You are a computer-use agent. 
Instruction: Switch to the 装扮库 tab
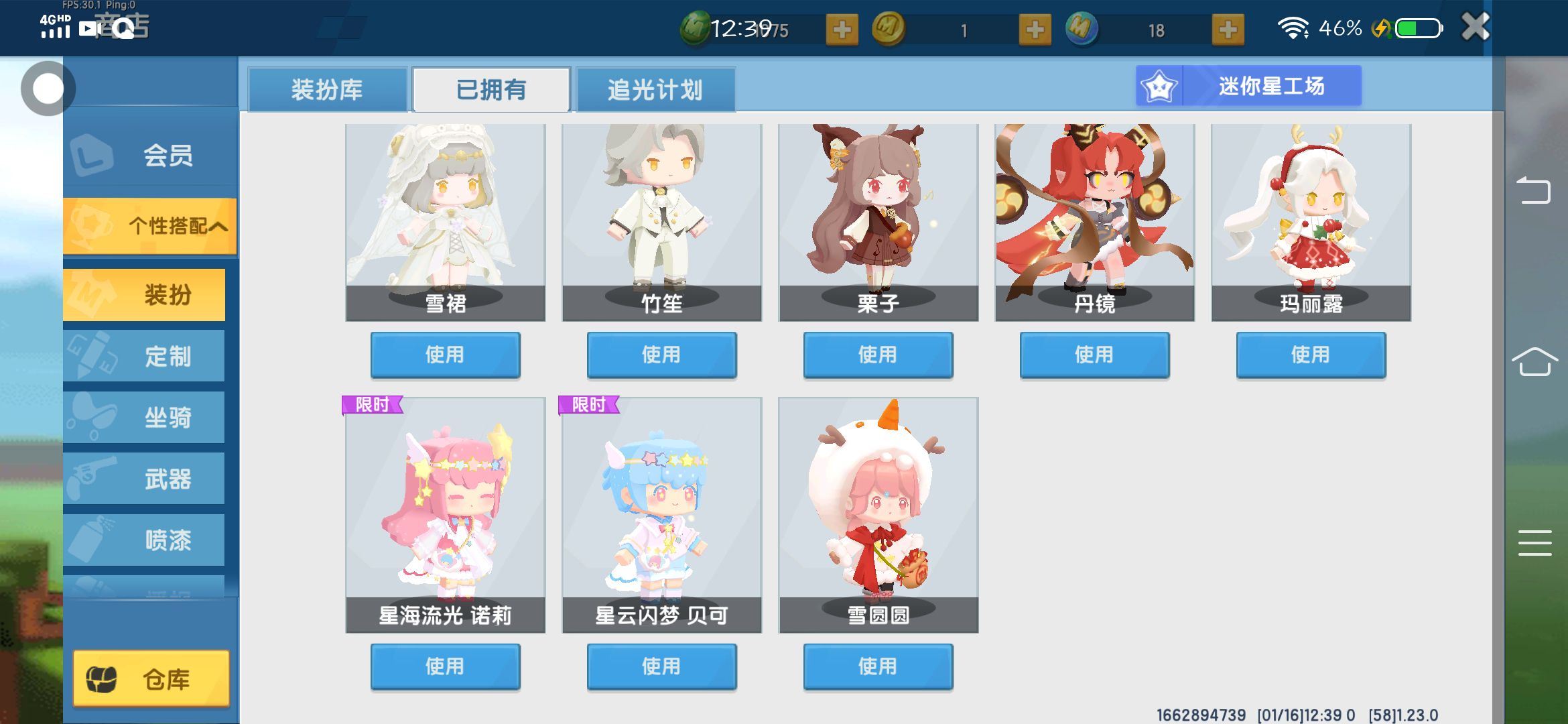(x=327, y=89)
